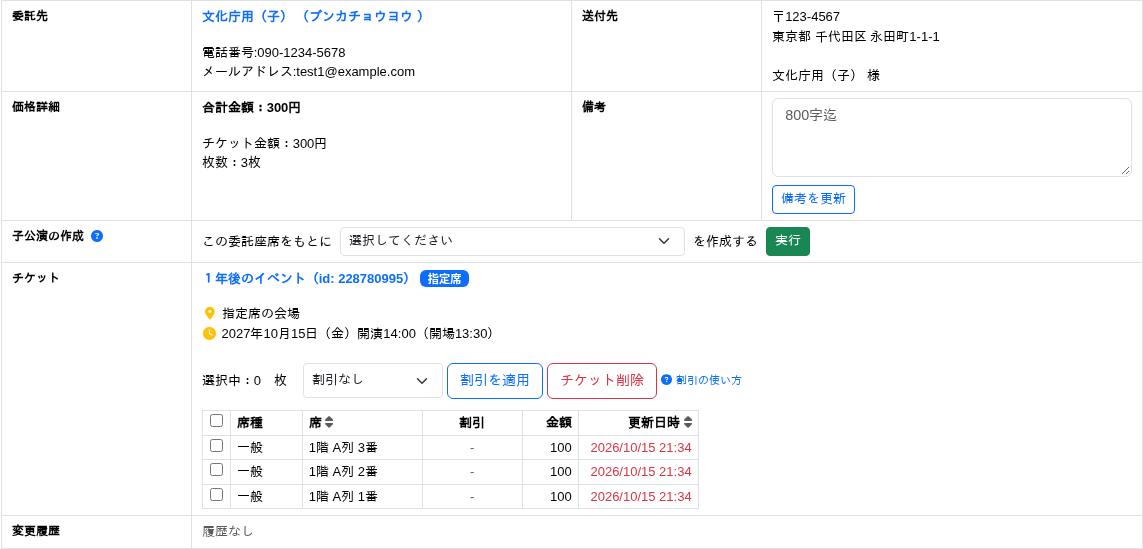Click the 指定席の会場 venue text

261,314
